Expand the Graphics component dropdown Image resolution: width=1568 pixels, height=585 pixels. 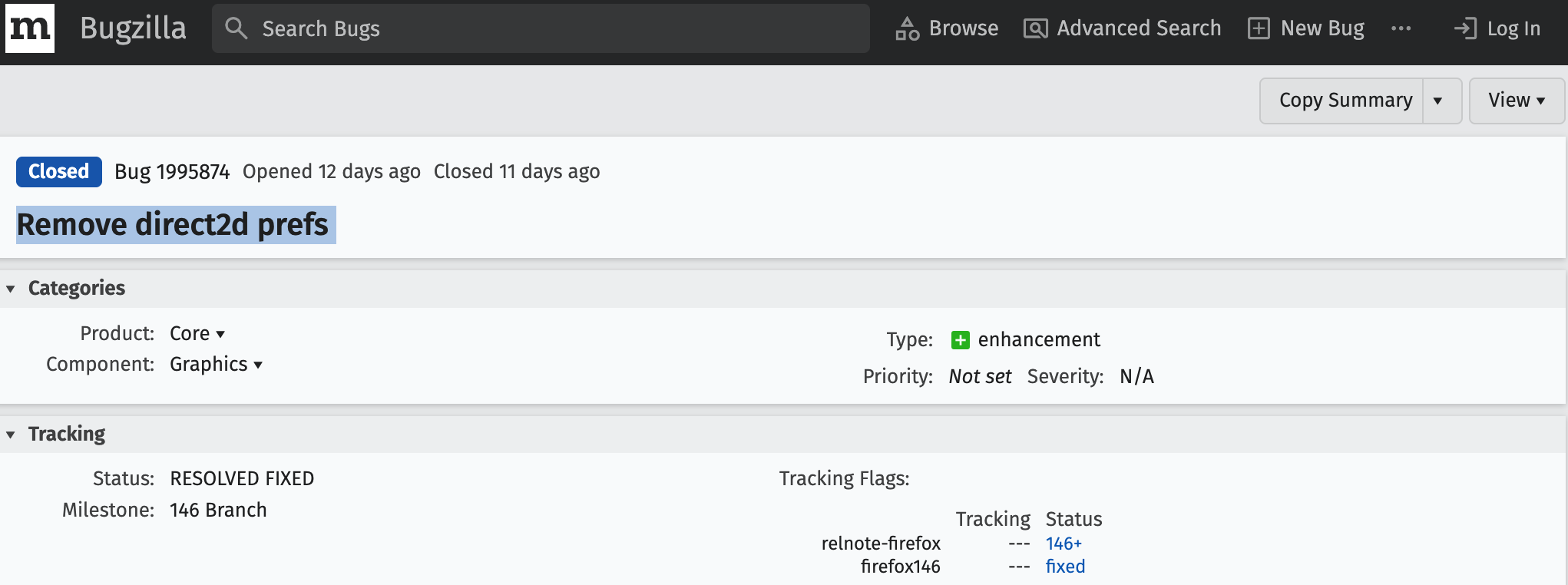216,364
